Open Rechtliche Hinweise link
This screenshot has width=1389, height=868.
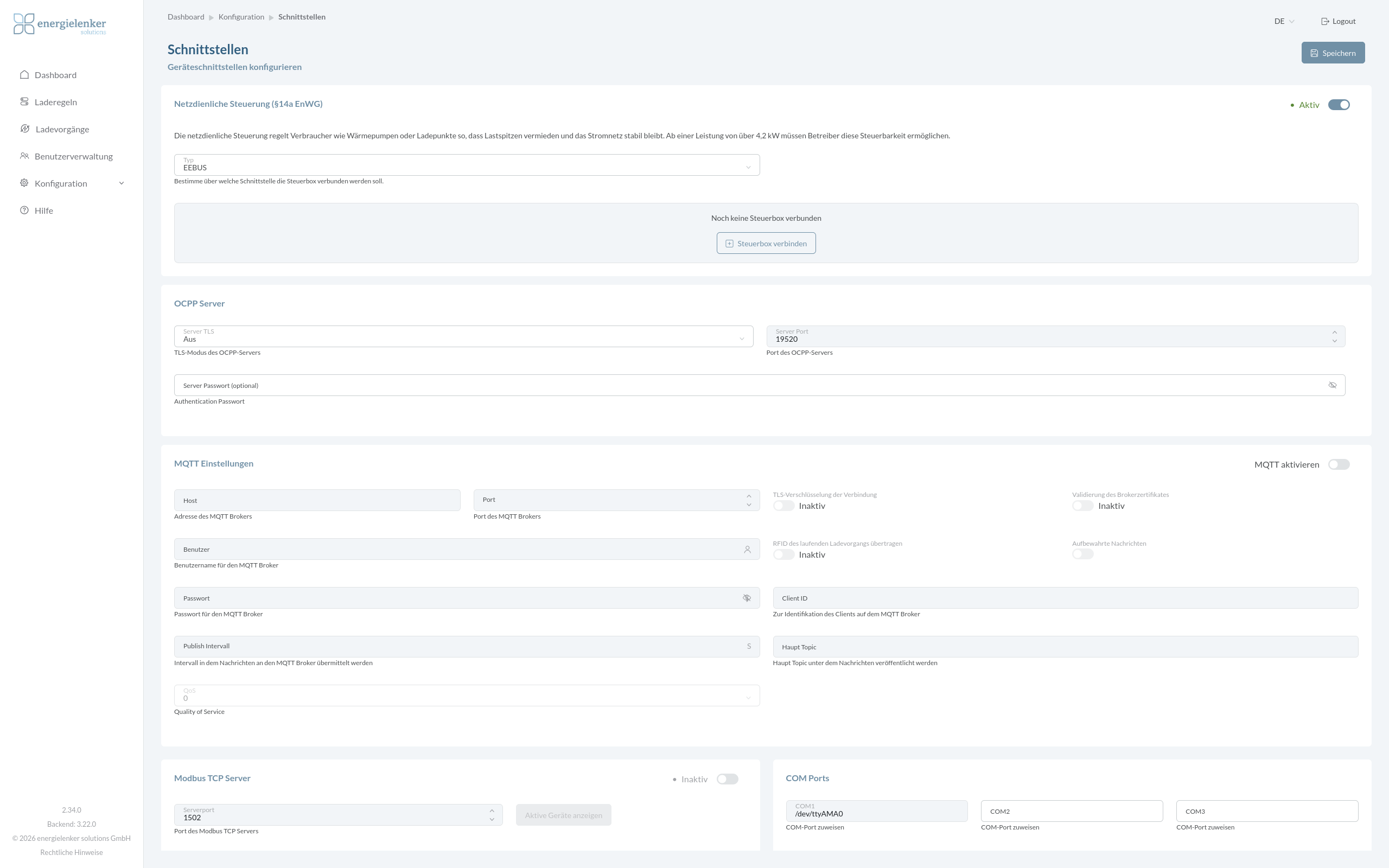point(71,852)
